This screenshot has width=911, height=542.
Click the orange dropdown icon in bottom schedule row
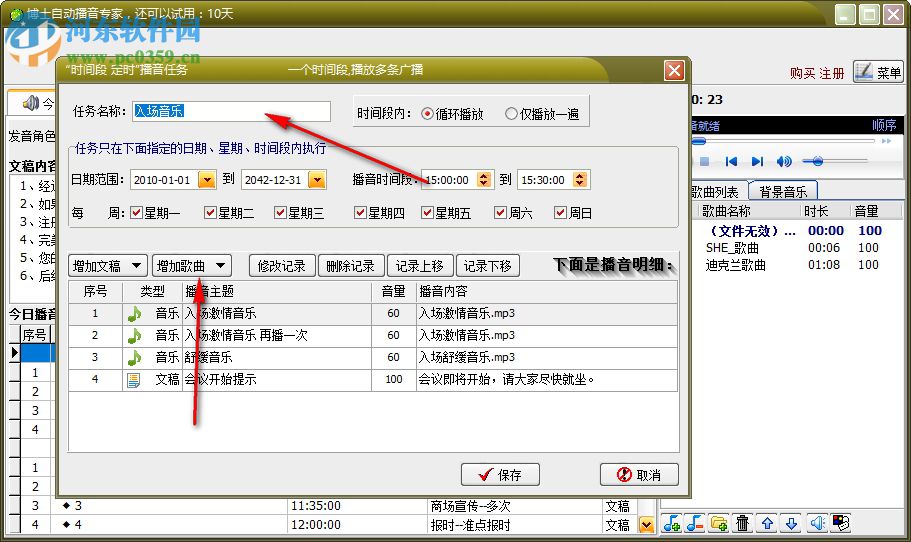646,525
